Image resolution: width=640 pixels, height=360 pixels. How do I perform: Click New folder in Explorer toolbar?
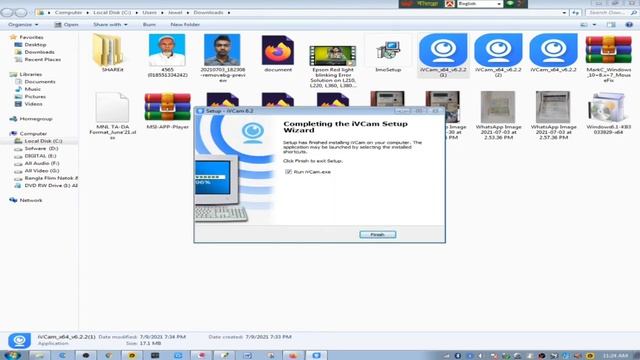(x=185, y=24)
